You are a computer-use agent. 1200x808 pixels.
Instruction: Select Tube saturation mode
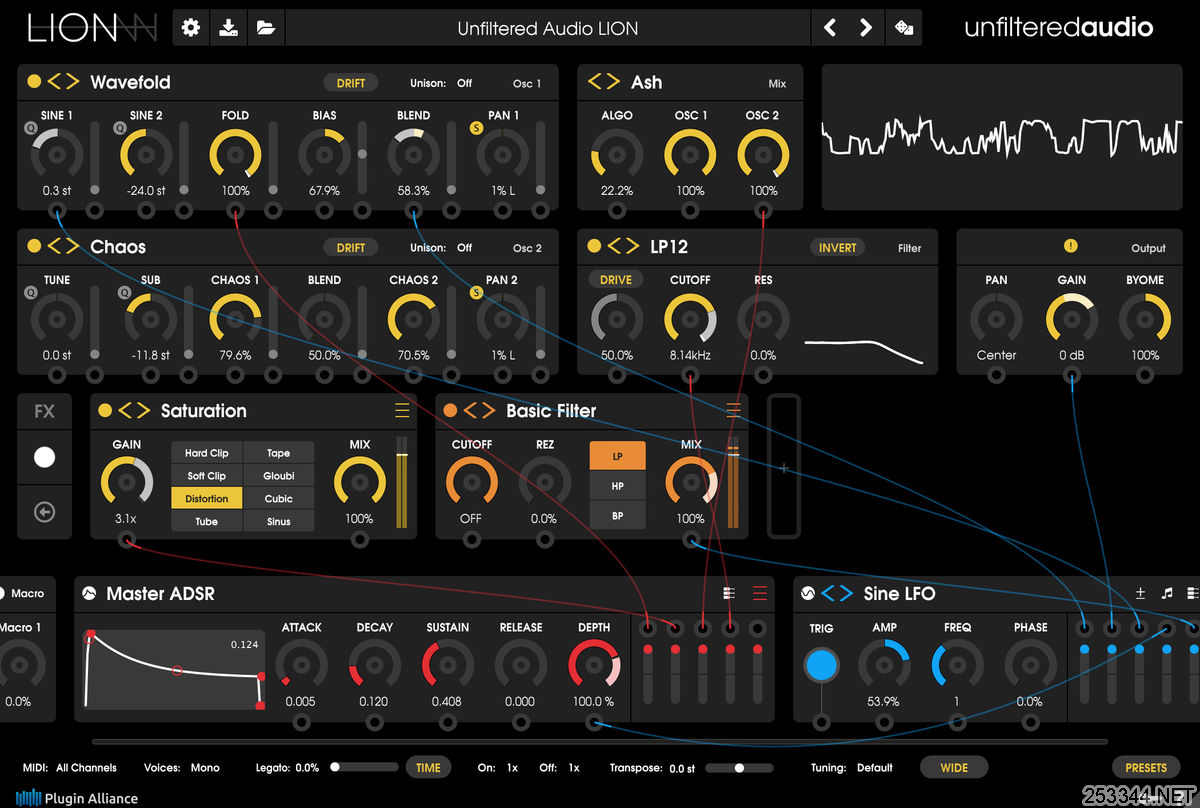206,521
